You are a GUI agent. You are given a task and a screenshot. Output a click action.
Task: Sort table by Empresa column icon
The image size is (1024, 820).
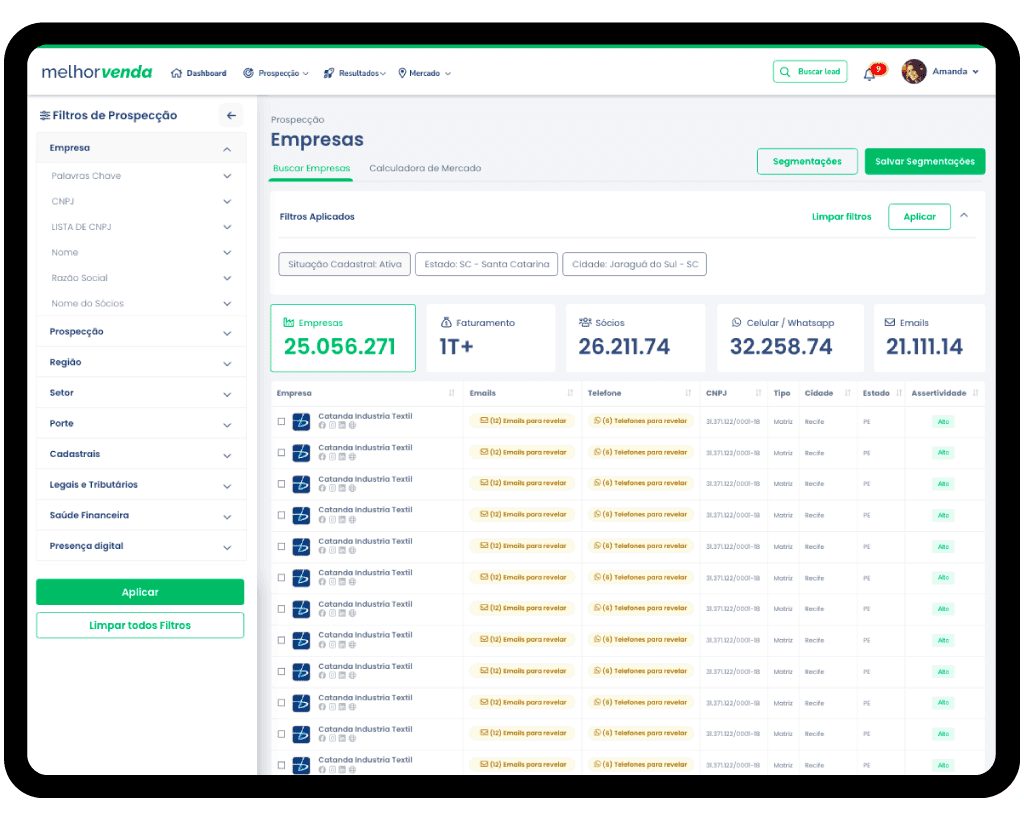coord(451,393)
